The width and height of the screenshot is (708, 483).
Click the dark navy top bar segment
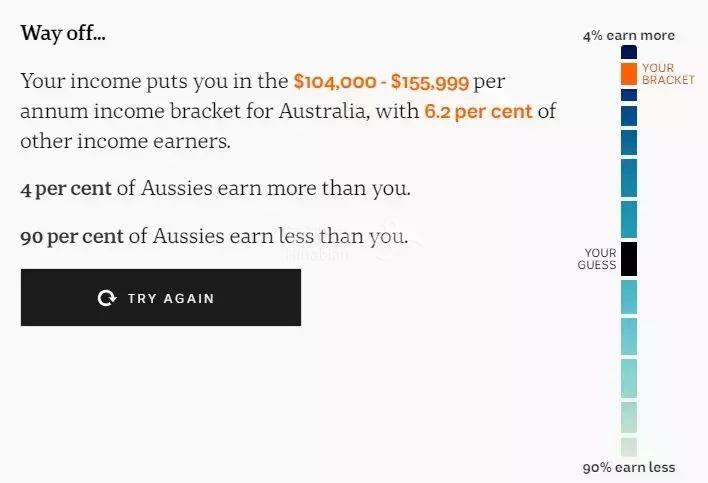[629, 51]
